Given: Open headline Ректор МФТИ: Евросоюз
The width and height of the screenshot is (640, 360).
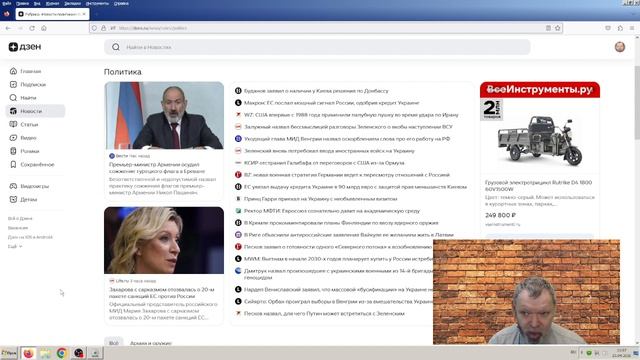Looking at the screenshot, I should point(332,211).
